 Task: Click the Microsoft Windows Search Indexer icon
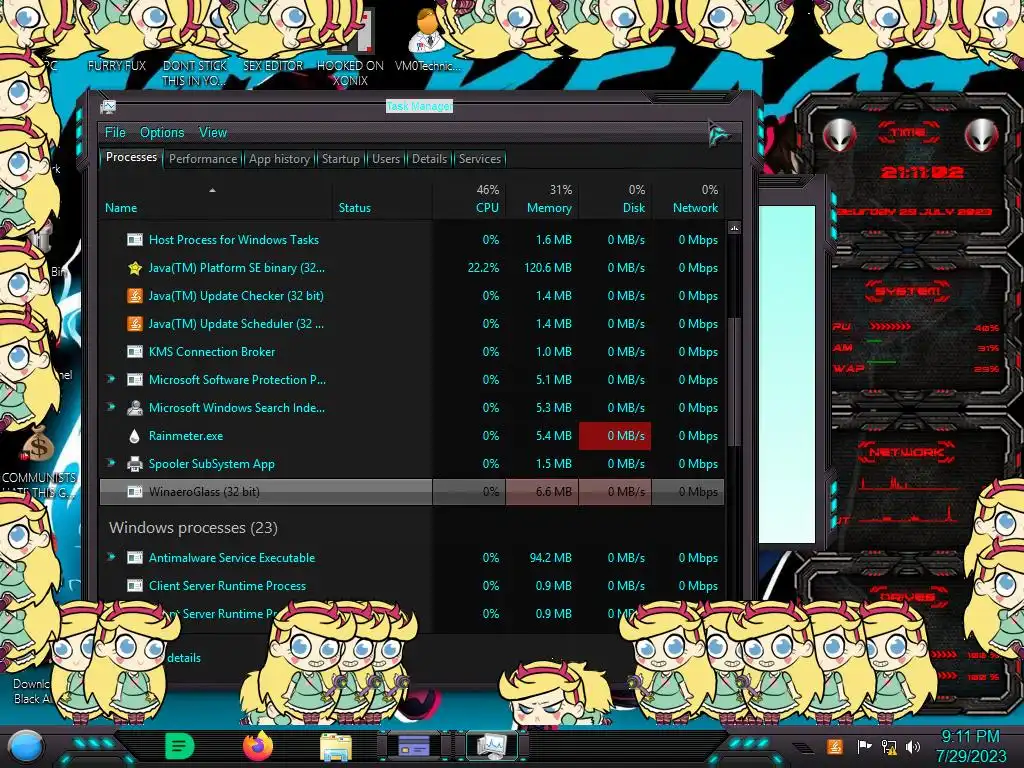(135, 408)
